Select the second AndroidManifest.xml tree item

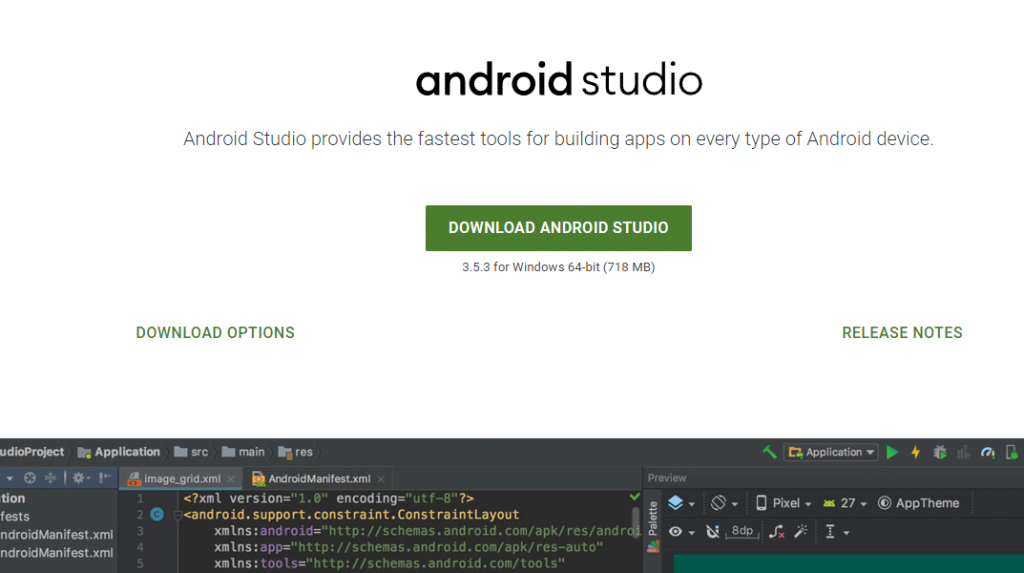(56, 553)
